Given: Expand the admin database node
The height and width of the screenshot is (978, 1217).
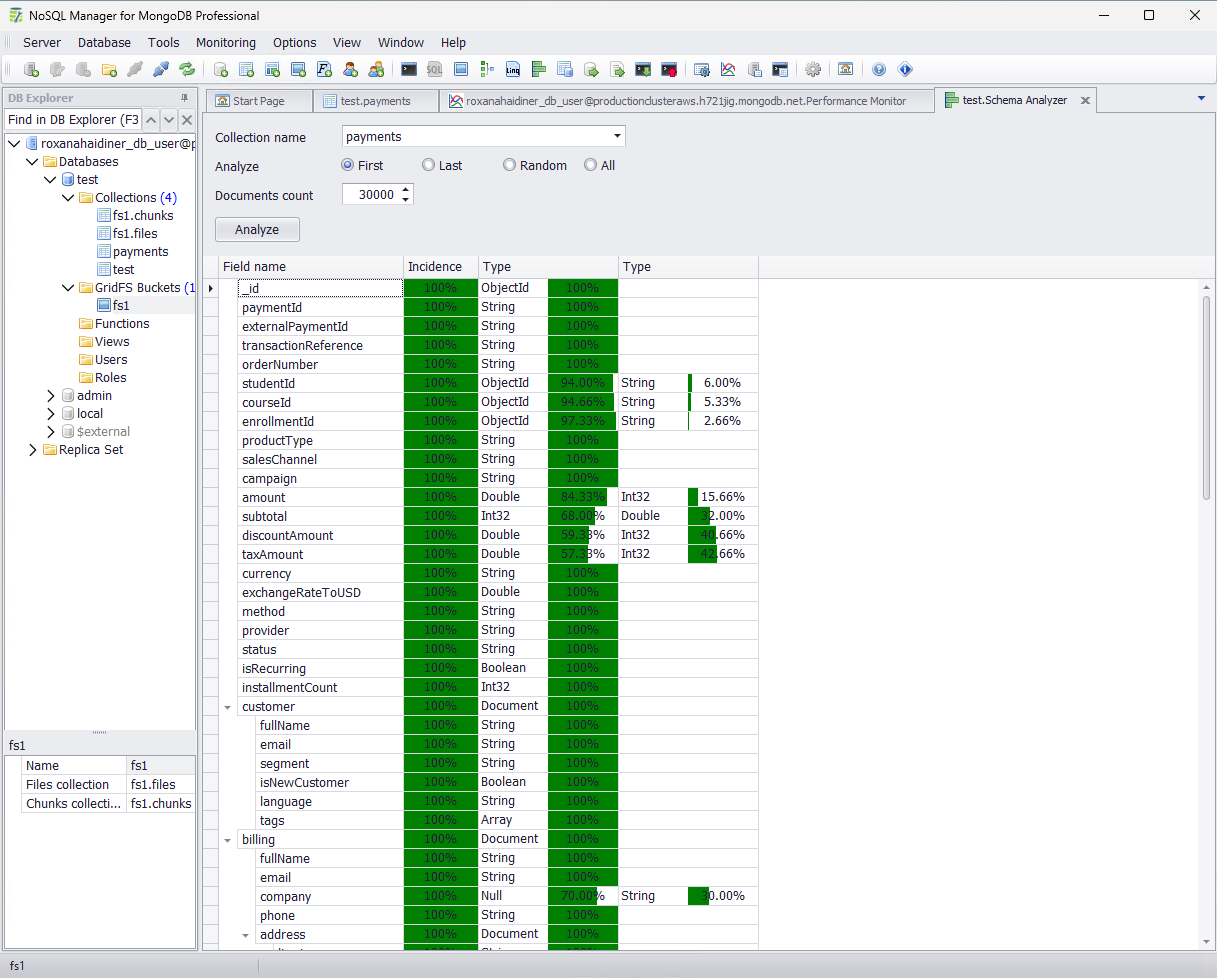Looking at the screenshot, I should pos(51,395).
